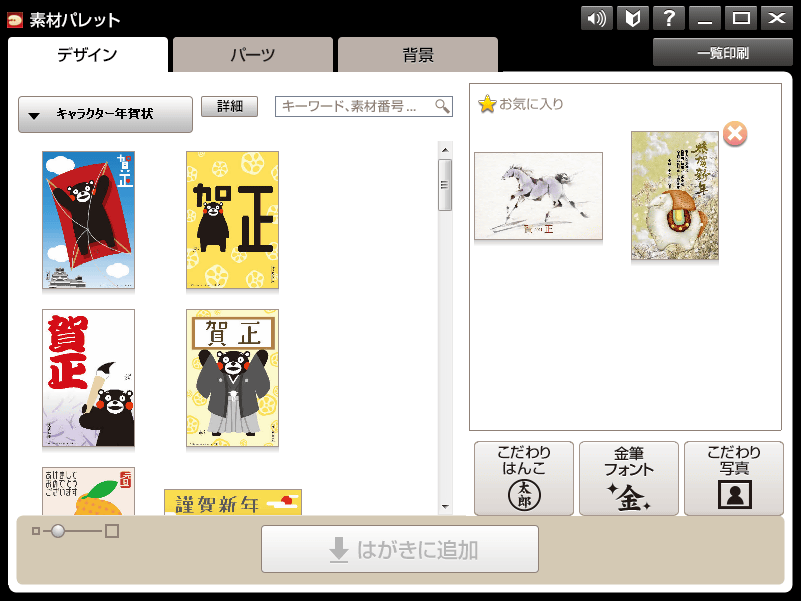Click the design list scrollbar thumb
This screenshot has height=601, width=801.
click(x=445, y=185)
